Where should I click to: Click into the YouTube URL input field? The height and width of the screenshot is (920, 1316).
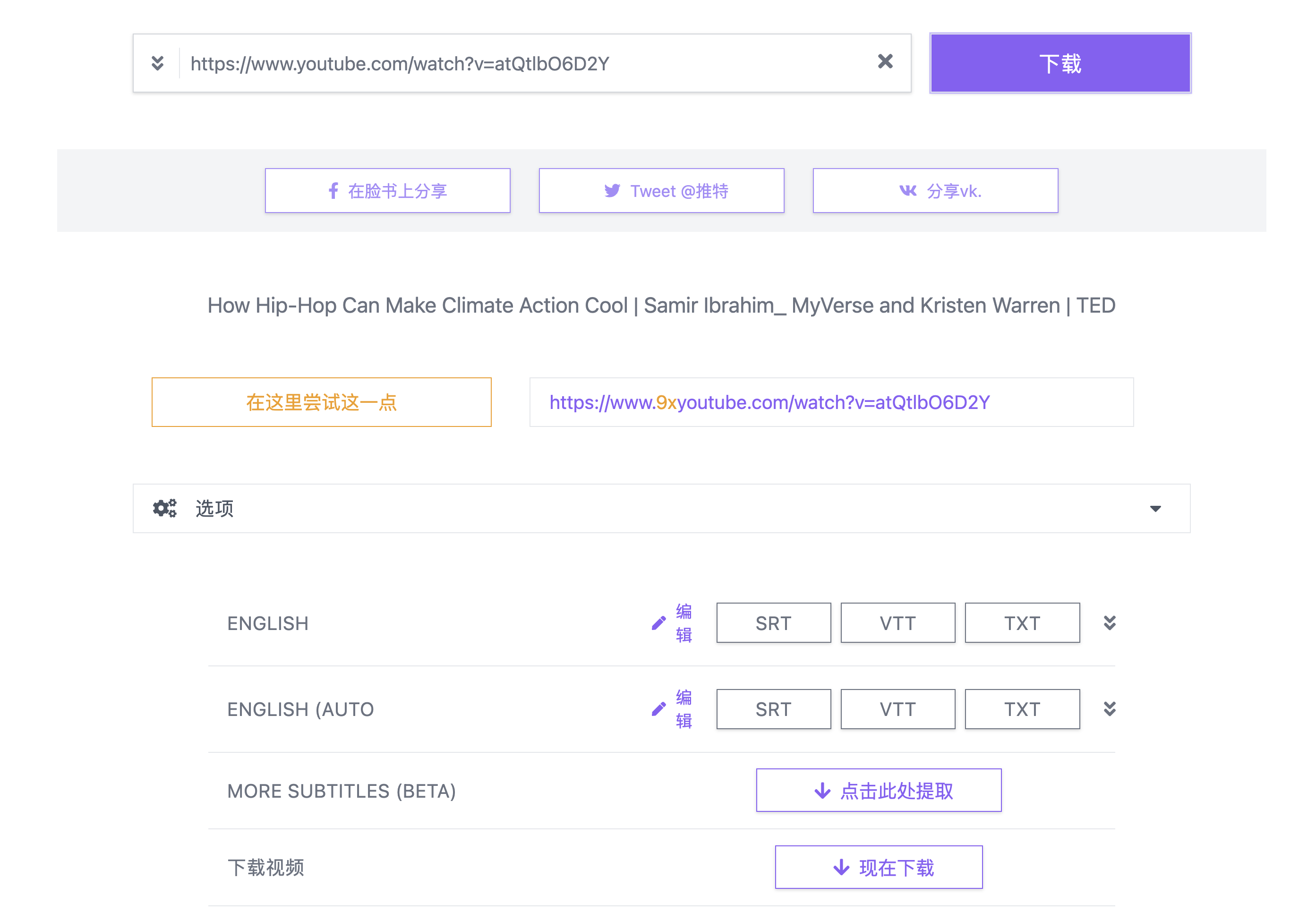516,63
